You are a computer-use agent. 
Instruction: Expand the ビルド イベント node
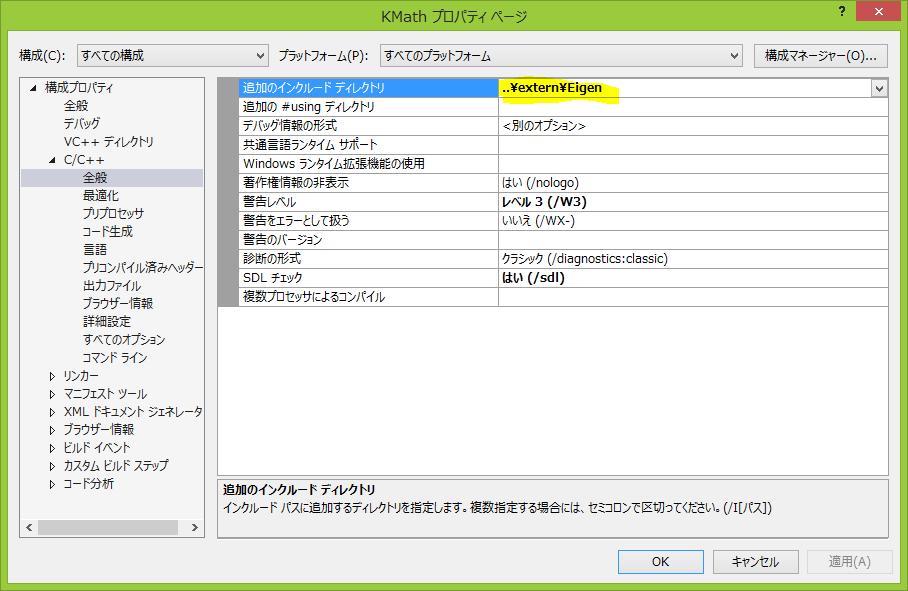coord(52,448)
